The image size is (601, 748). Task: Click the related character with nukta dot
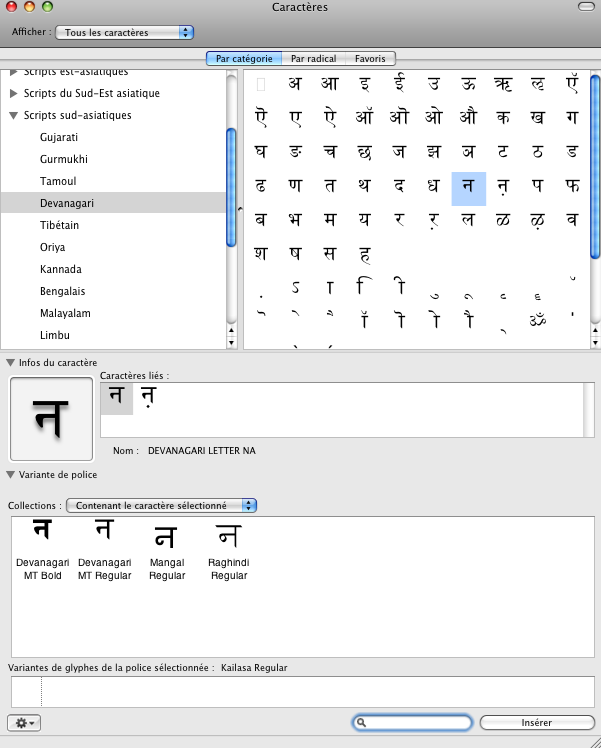click(148, 398)
